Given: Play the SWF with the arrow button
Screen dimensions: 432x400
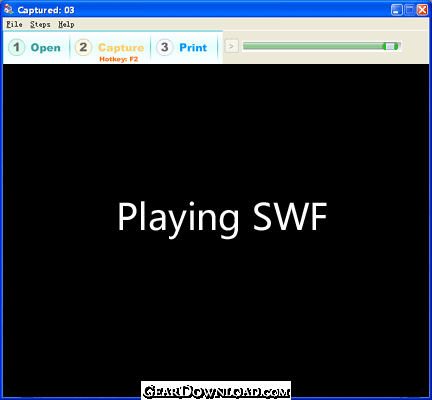Looking at the screenshot, I should [x=231, y=46].
